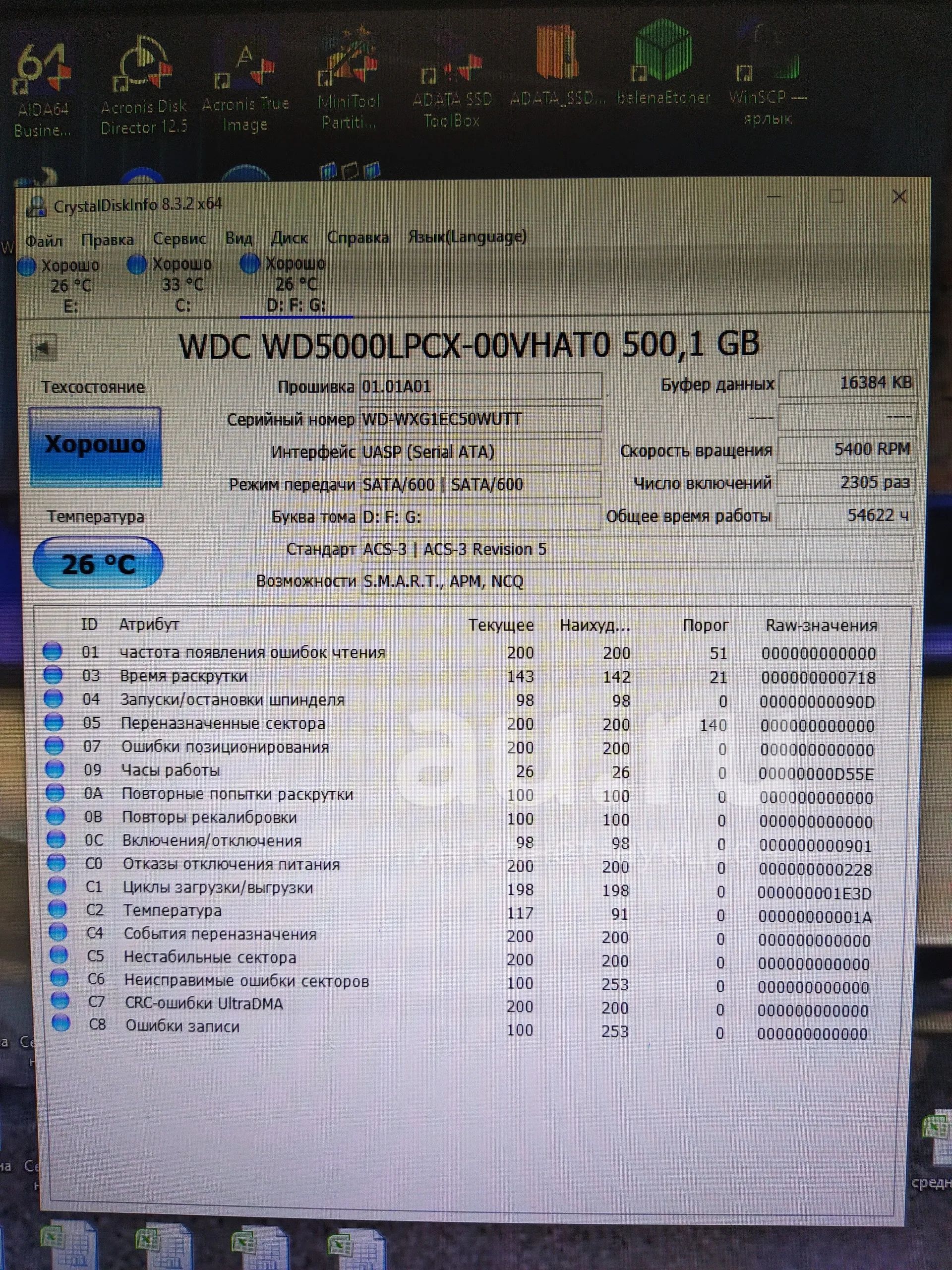Select row События переназначения
This screenshot has width=952, height=1270.
click(x=459, y=936)
